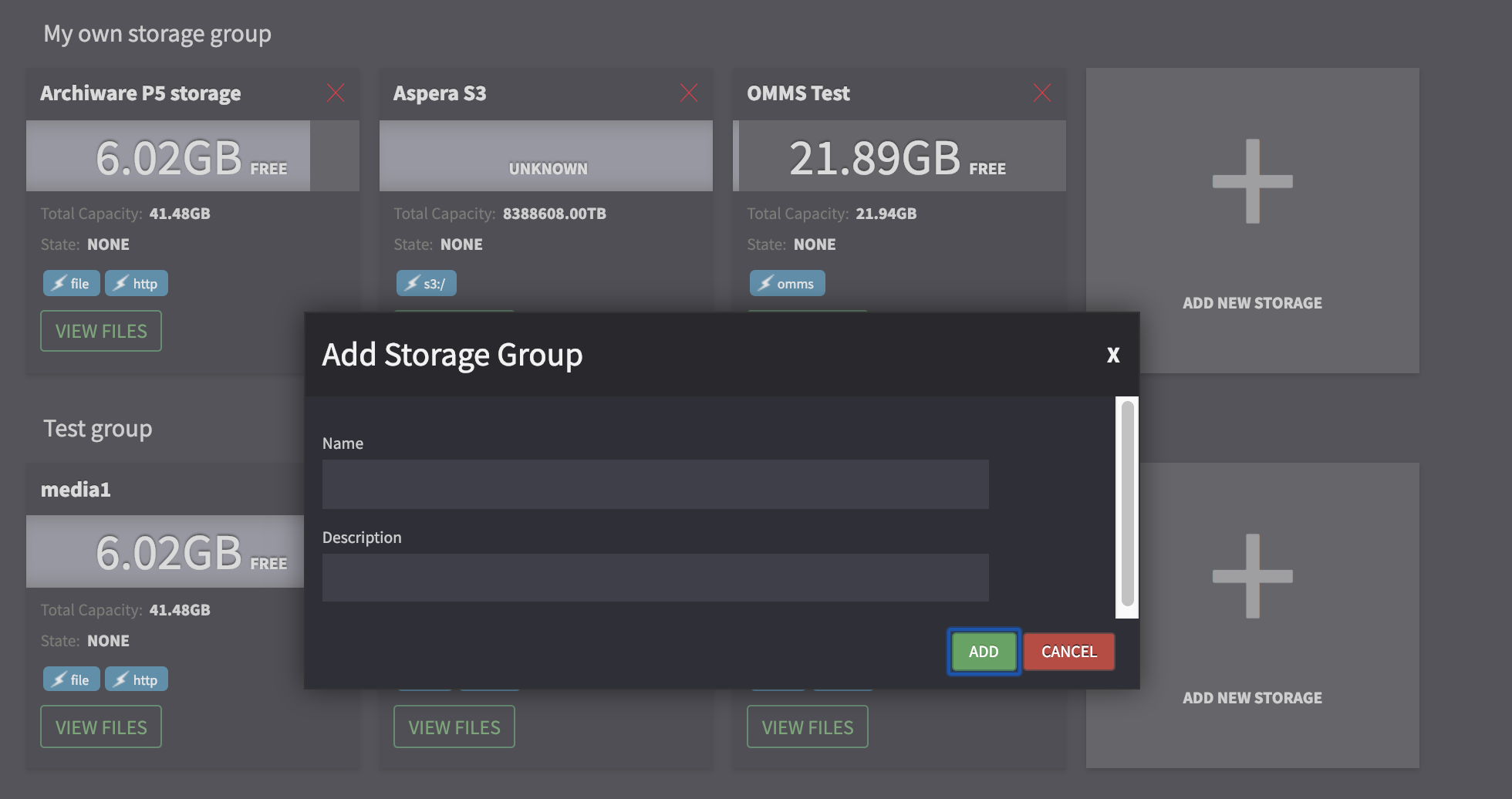The image size is (1512, 799).
Task: Click the Test group heading
Action: point(98,429)
